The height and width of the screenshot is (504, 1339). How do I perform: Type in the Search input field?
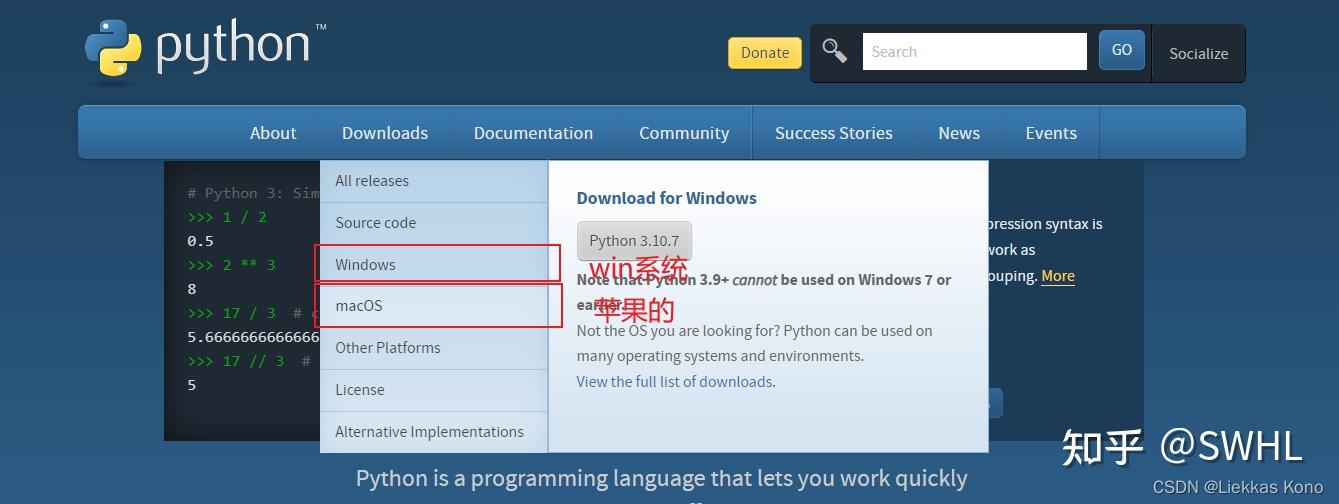click(x=973, y=52)
